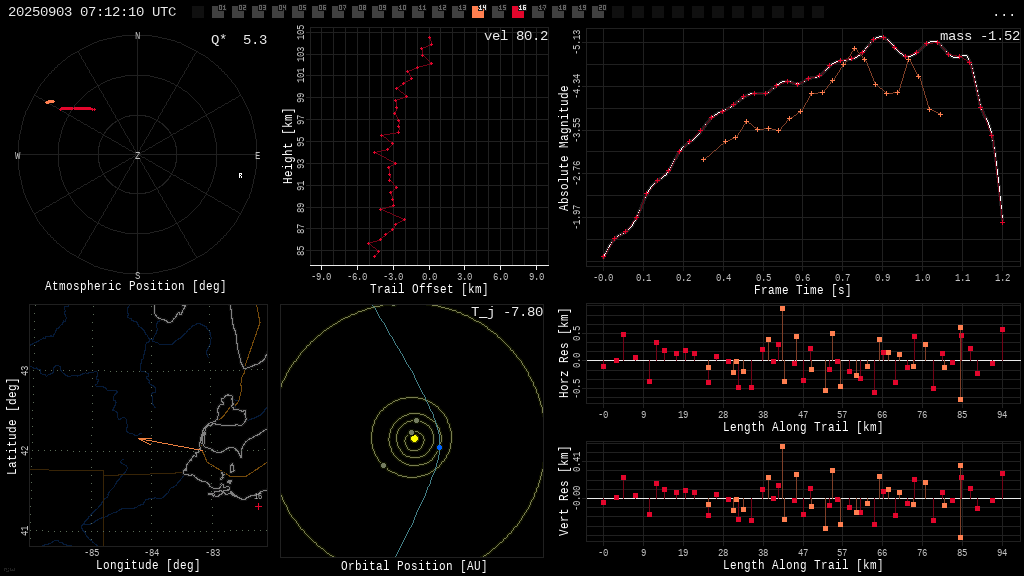The width and height of the screenshot is (1024, 576).
Task: Select the orange station 14 box
Action: [478, 11]
